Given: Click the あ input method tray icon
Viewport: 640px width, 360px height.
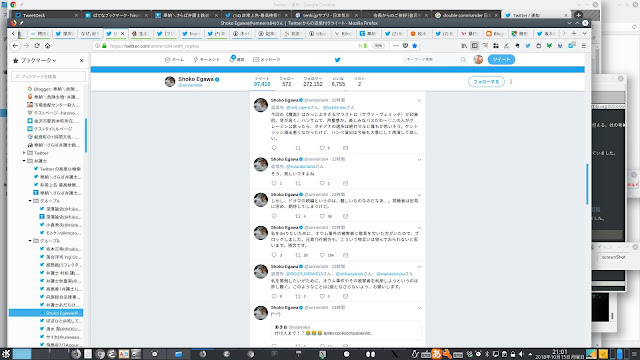Looking at the screenshot, I should point(436,354).
